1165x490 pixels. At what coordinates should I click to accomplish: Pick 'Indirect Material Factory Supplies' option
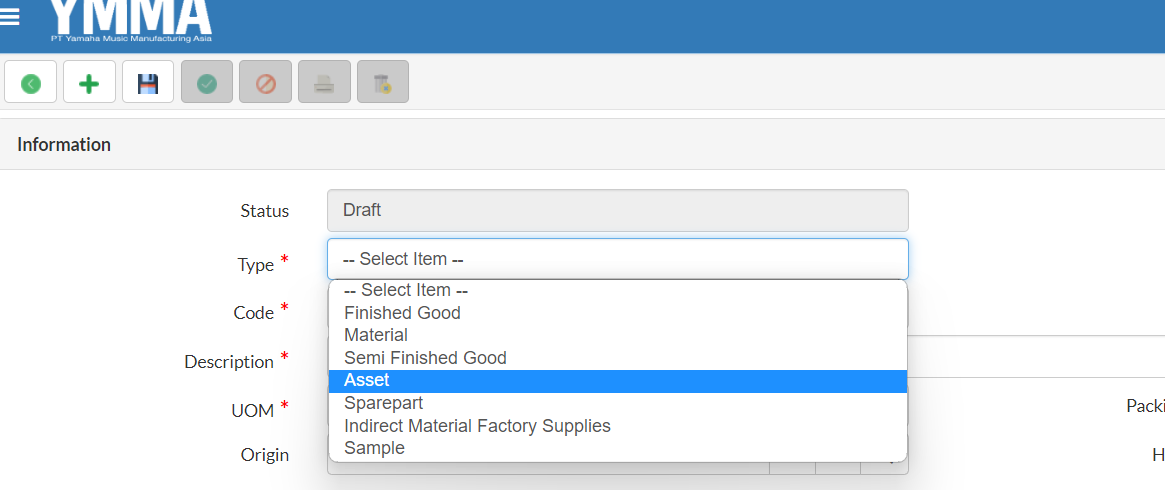(477, 426)
